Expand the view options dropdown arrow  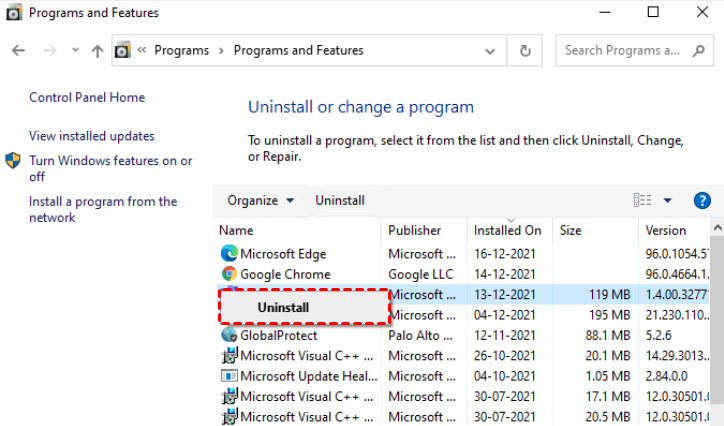pyautogui.click(x=667, y=200)
